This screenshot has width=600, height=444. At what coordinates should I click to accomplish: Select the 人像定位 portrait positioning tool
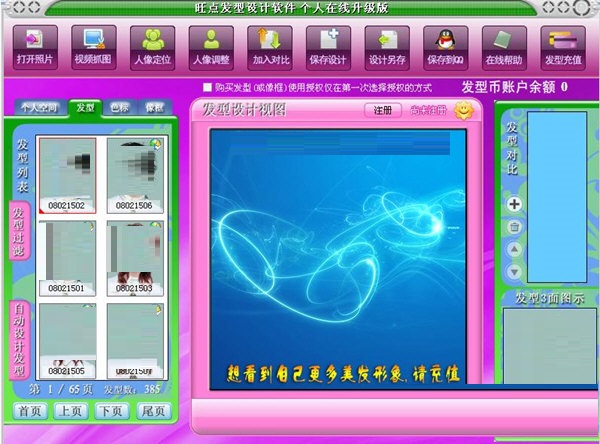pos(152,47)
